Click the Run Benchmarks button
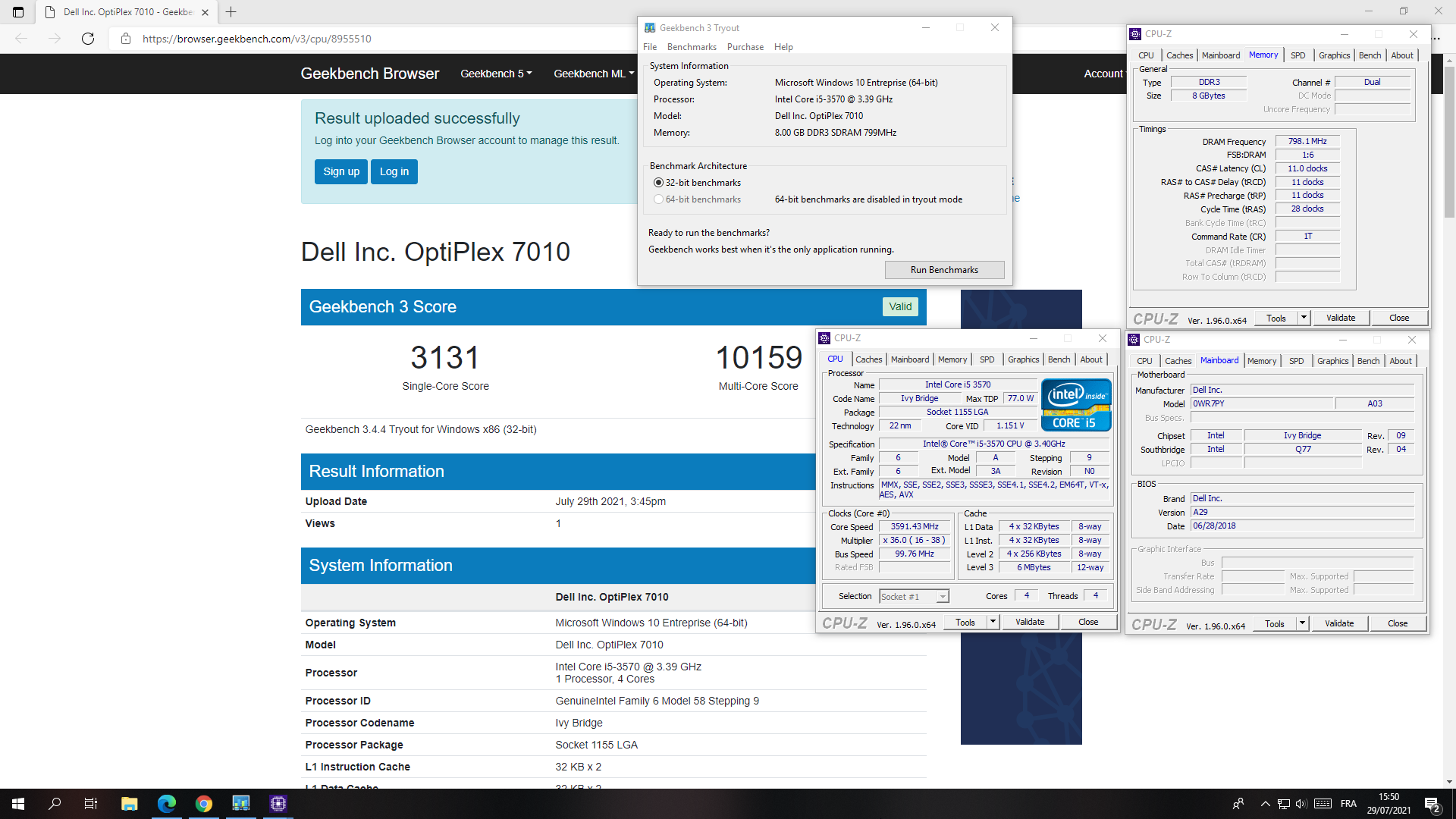The image size is (1456, 819). (x=944, y=270)
